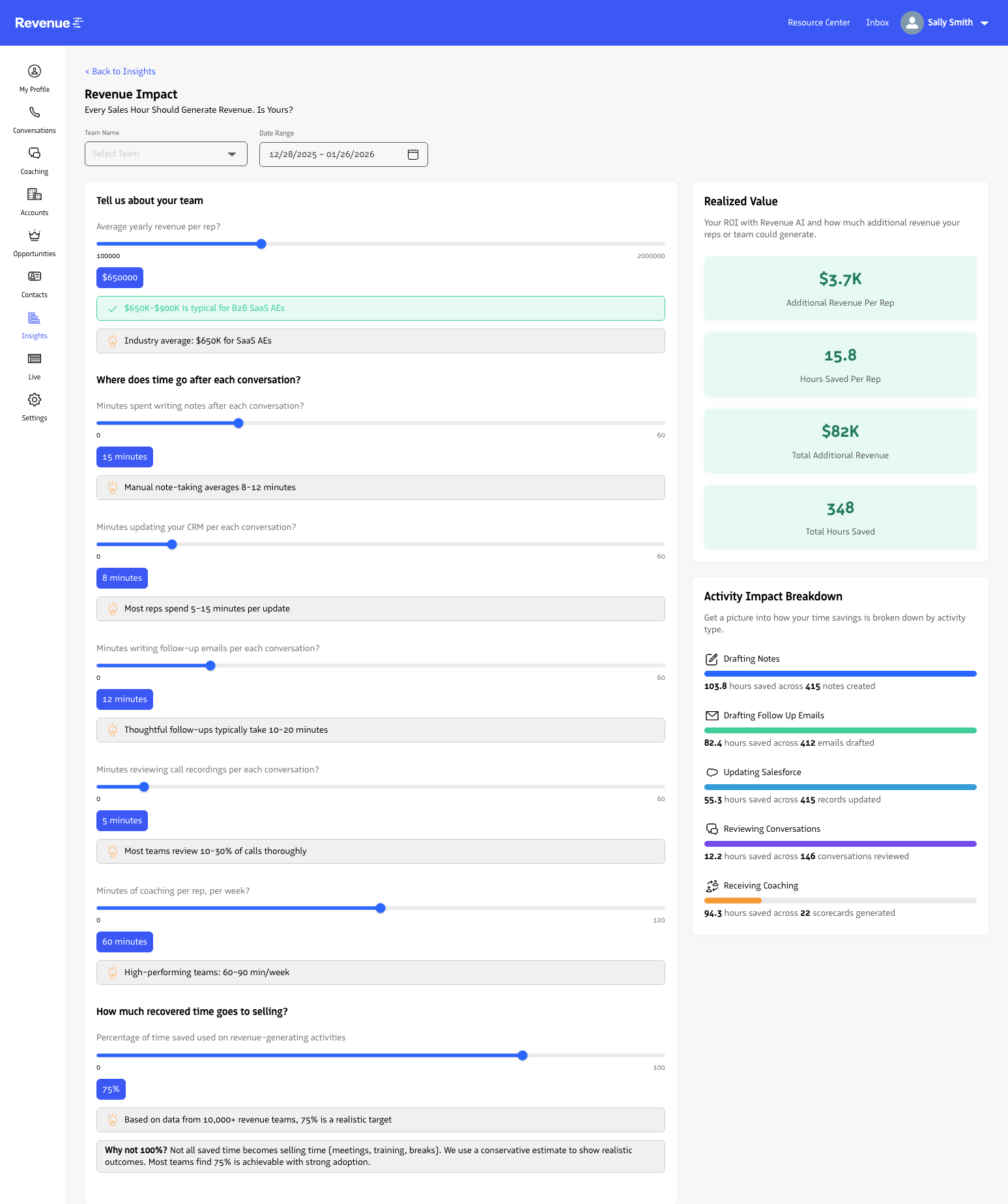
Task: Click 'Industry average: $650K for SaaS AEs' tip
Action: click(381, 341)
